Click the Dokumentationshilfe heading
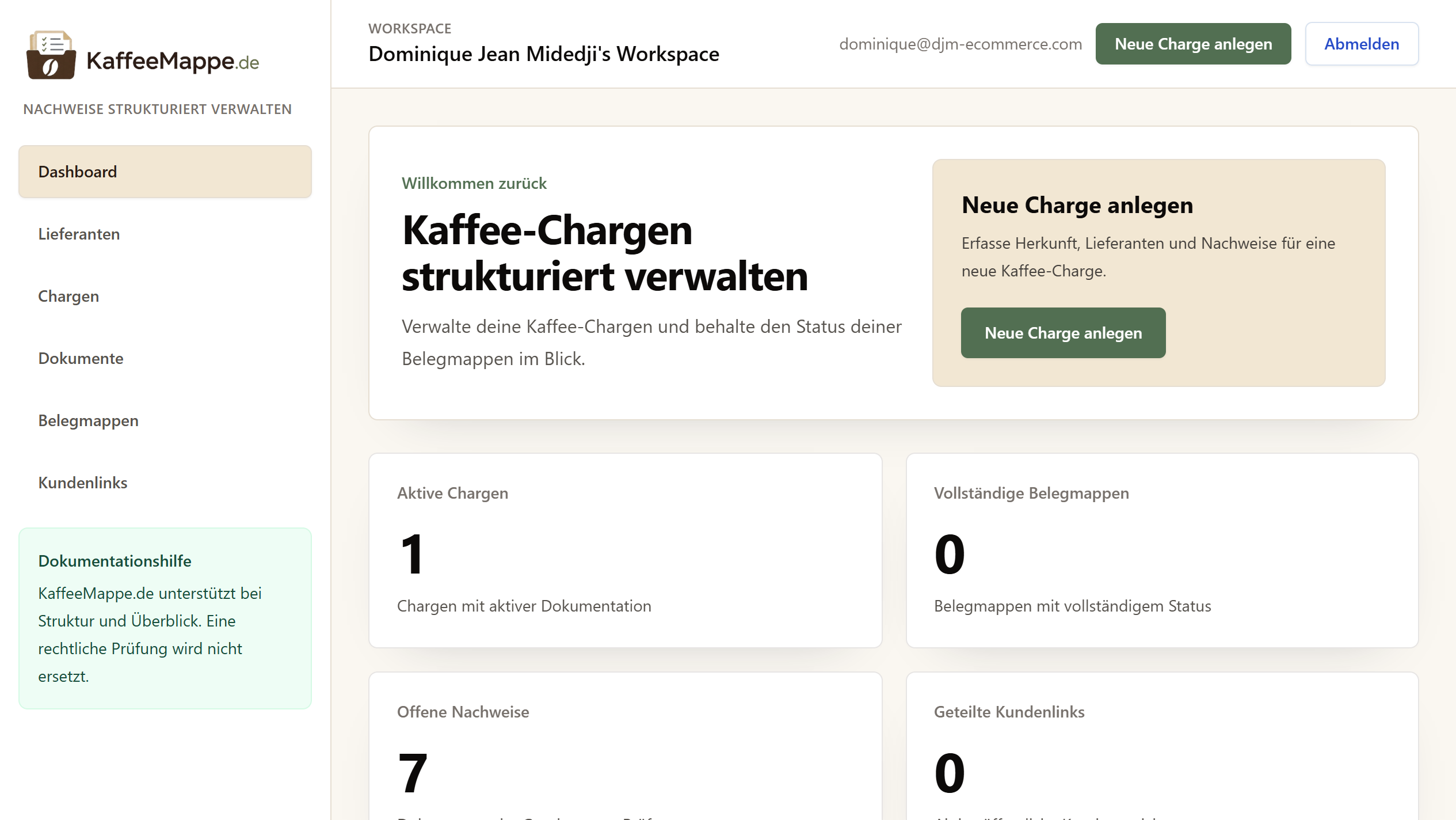The width and height of the screenshot is (1456, 820). coord(115,561)
